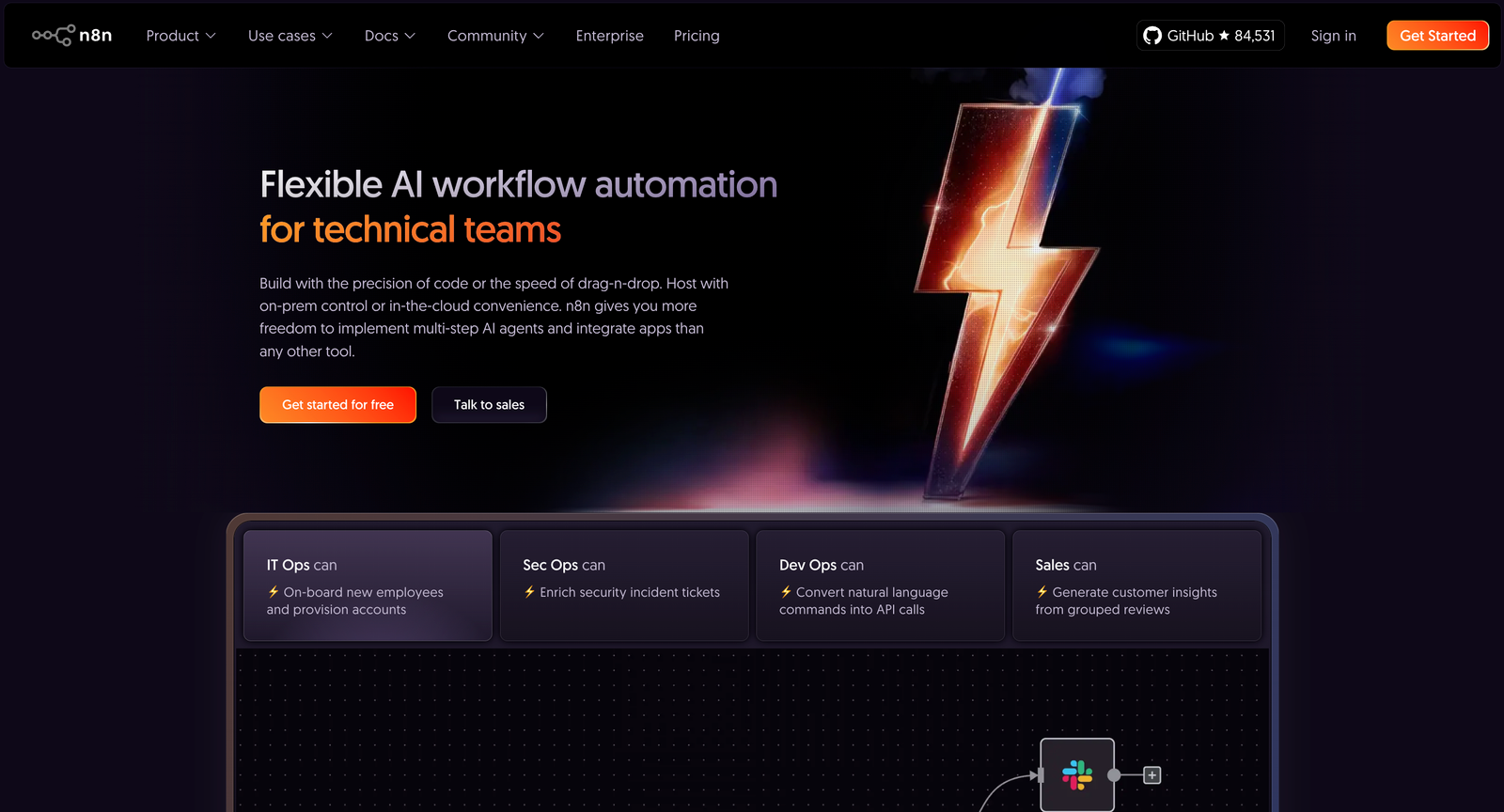Click the Talk to sales button
Screen dimensions: 1504x812
tap(489, 405)
